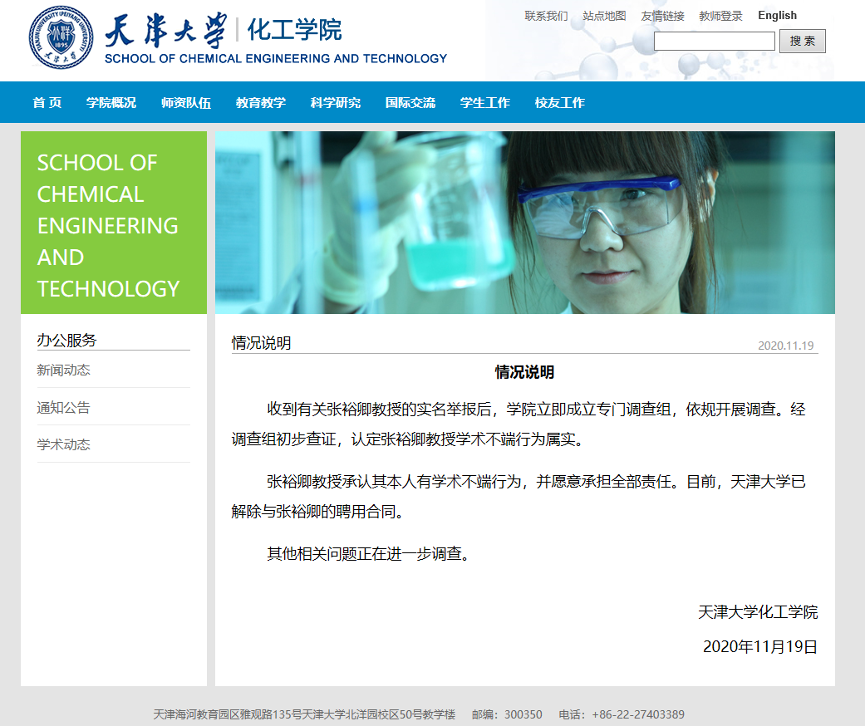
Task: Switch the site to English
Action: coord(777,15)
